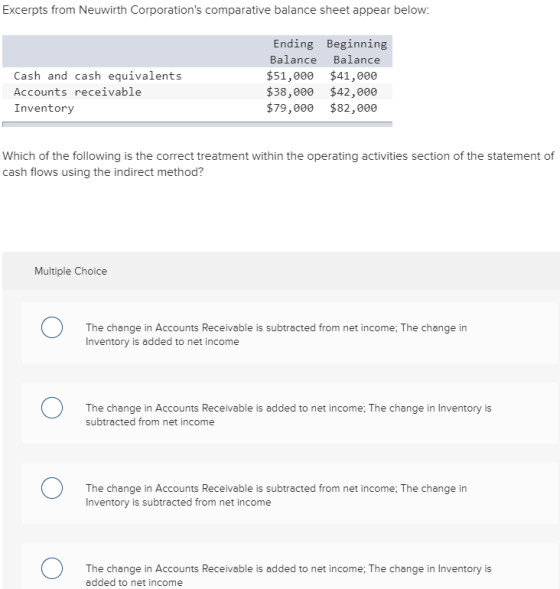Click the 'Beginning Balance' column header
This screenshot has width=560, height=589.
click(x=357, y=52)
